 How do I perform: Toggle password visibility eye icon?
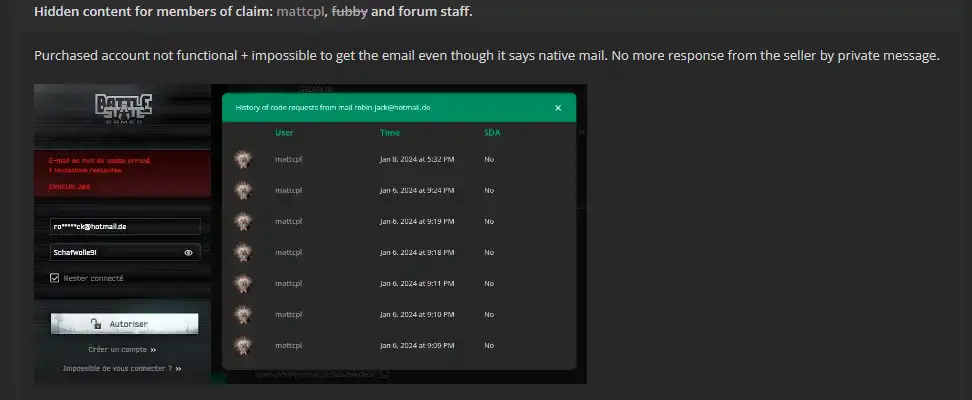click(x=188, y=253)
